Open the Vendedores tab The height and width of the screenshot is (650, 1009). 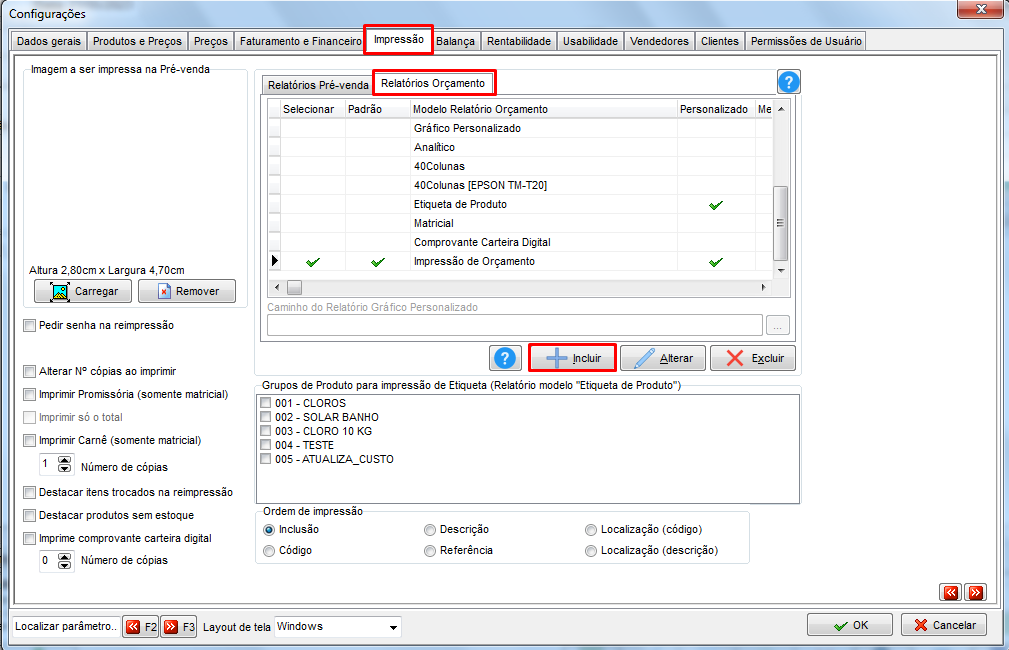pyautogui.click(x=659, y=41)
